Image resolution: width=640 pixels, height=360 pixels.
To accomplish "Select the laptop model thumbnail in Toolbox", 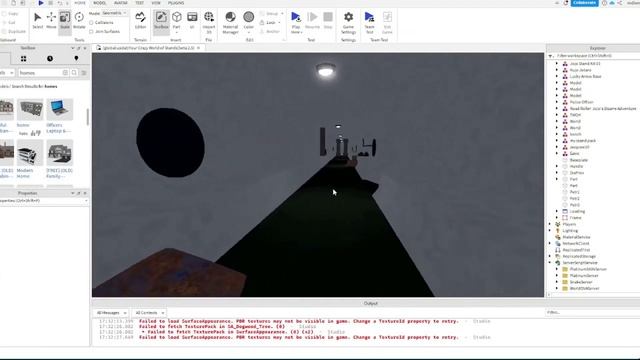I will pos(60,109).
